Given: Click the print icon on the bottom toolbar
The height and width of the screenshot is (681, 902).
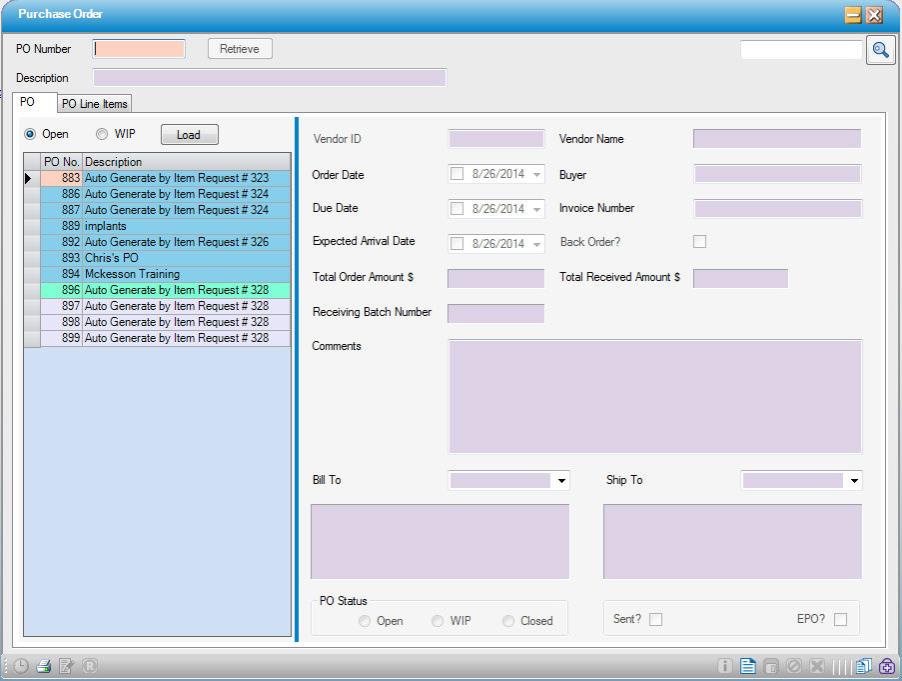Looking at the screenshot, I should (x=44, y=664).
